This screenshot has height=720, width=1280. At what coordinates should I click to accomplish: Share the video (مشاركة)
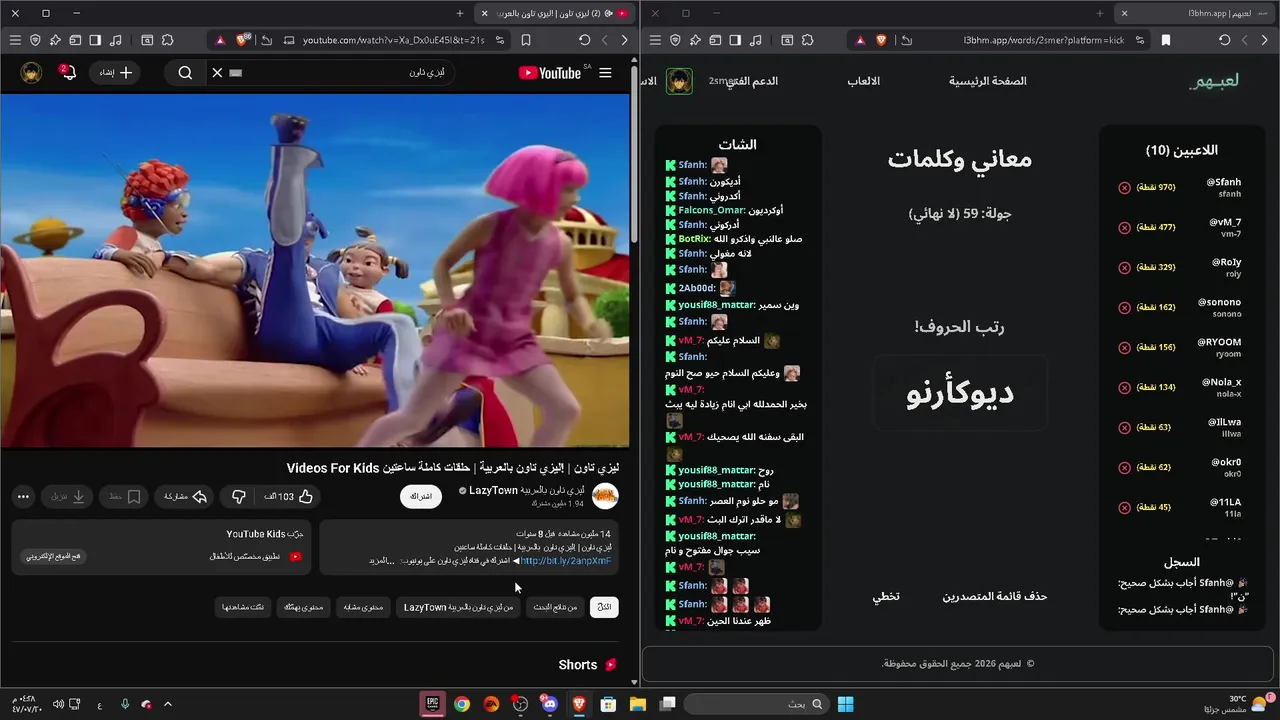[186, 496]
